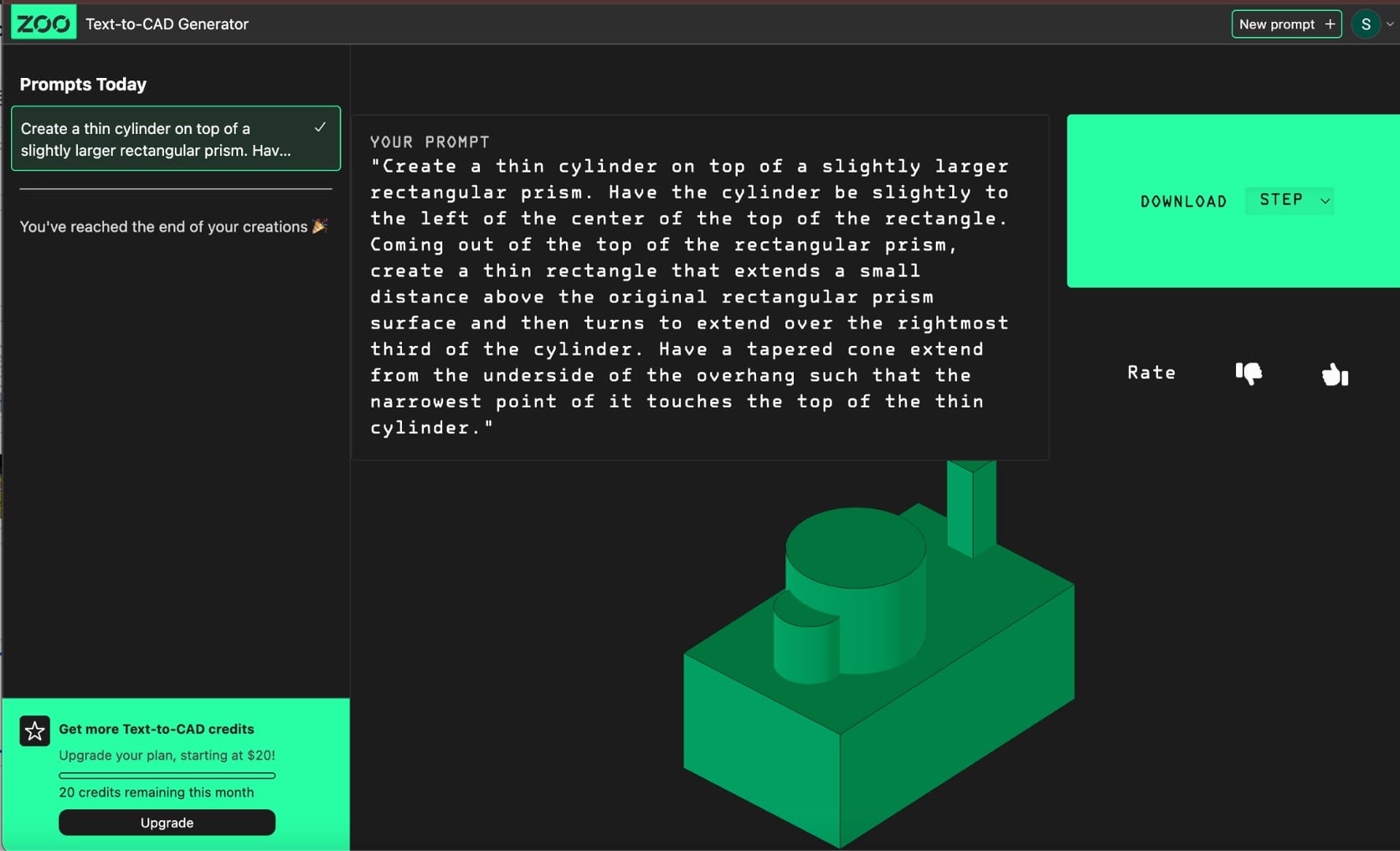Click the checkmark on the cylinder prompt
1400x851 pixels.
coord(320,128)
